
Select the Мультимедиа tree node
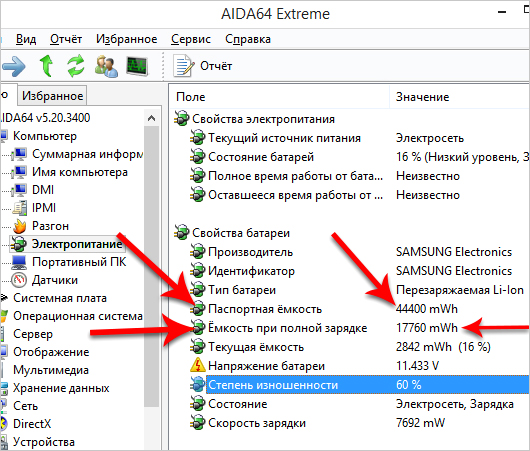click(51, 370)
